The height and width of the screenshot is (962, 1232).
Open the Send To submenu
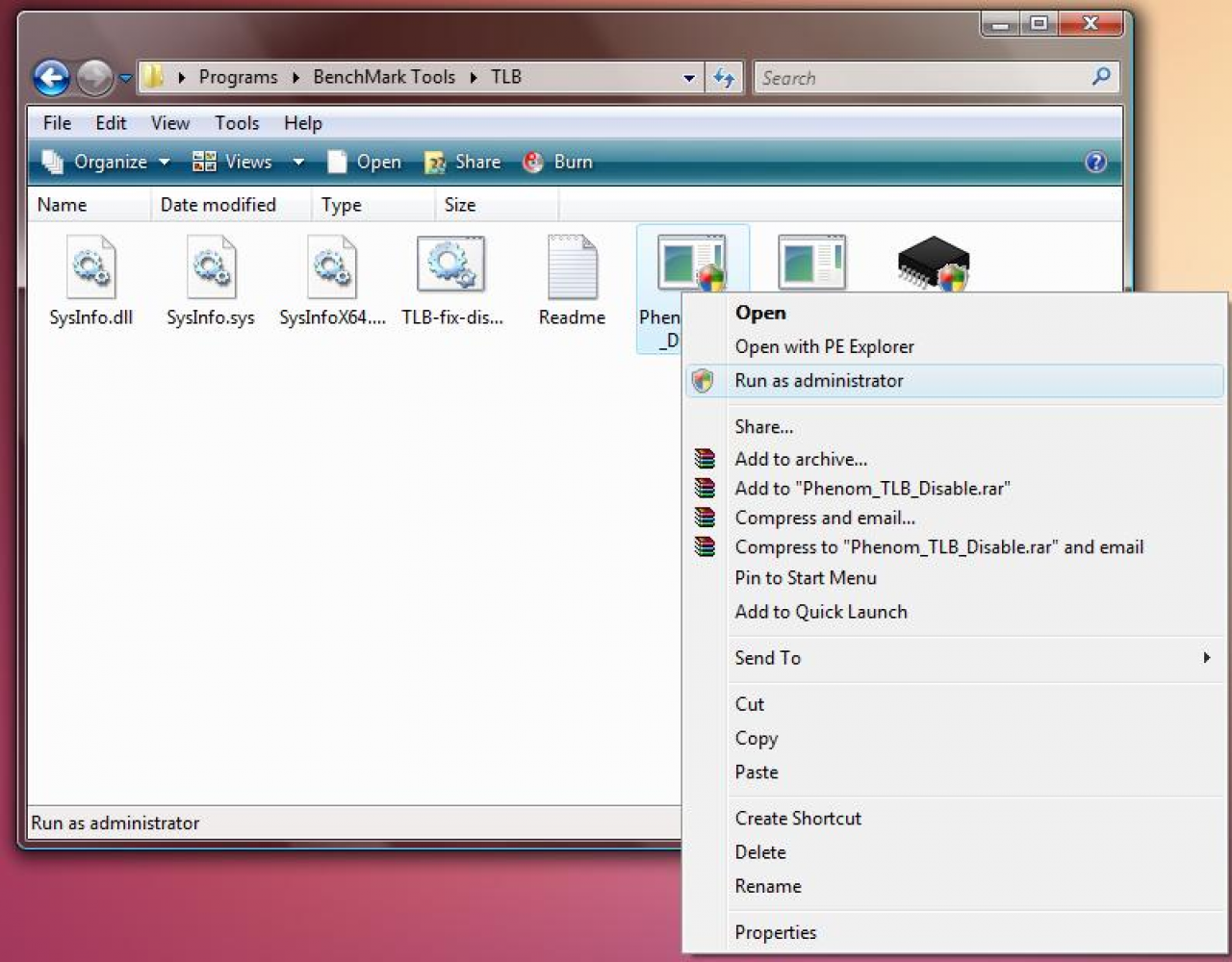click(x=954, y=657)
